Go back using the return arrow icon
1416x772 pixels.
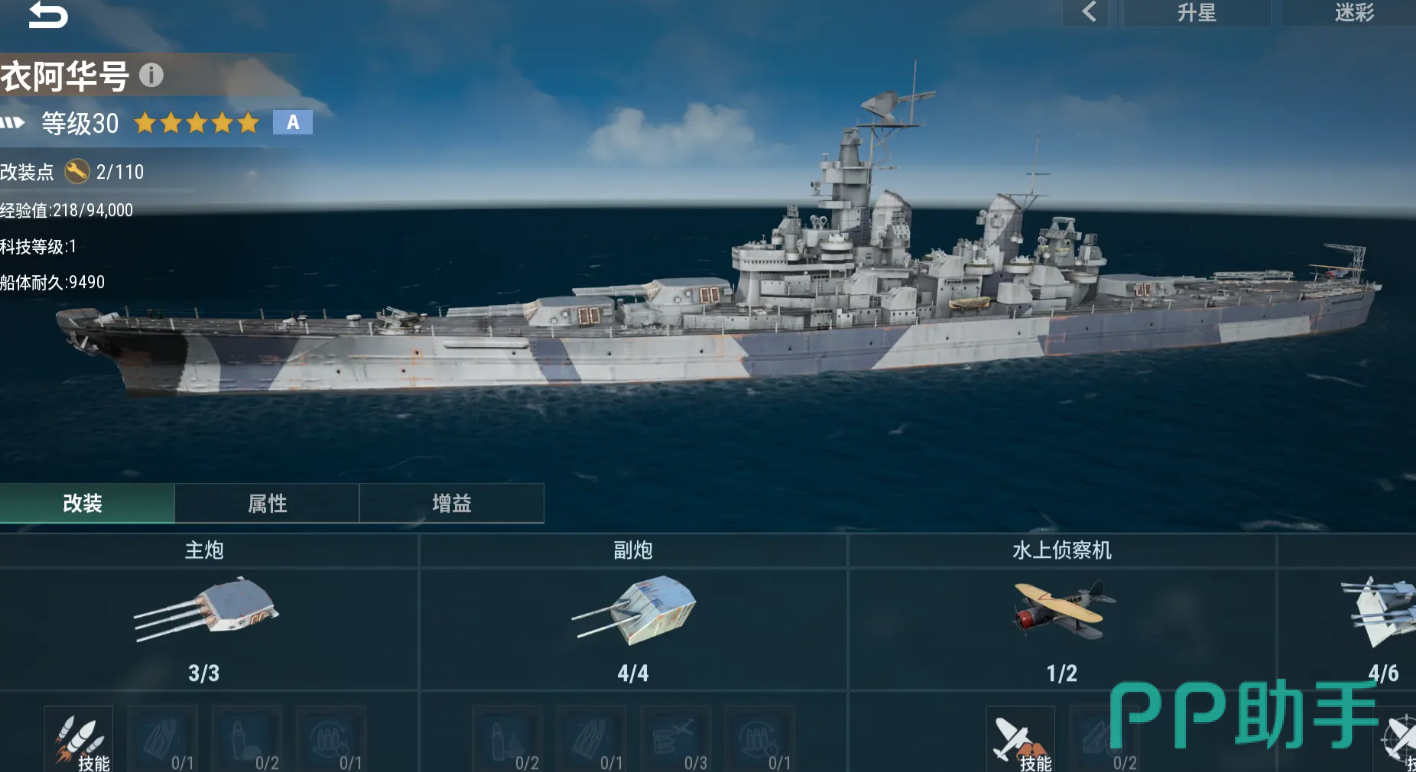point(47,14)
